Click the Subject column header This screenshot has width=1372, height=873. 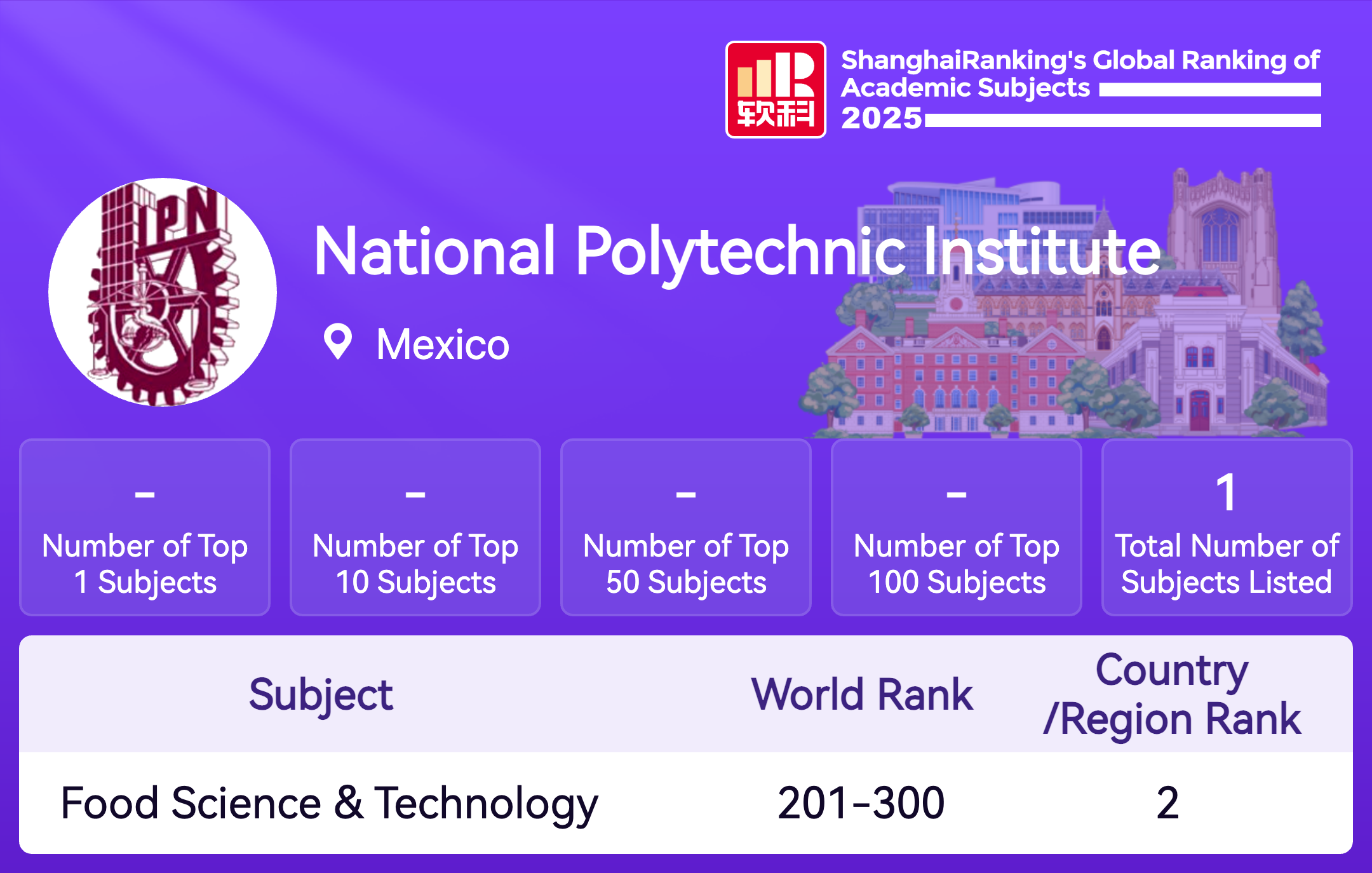tap(321, 694)
